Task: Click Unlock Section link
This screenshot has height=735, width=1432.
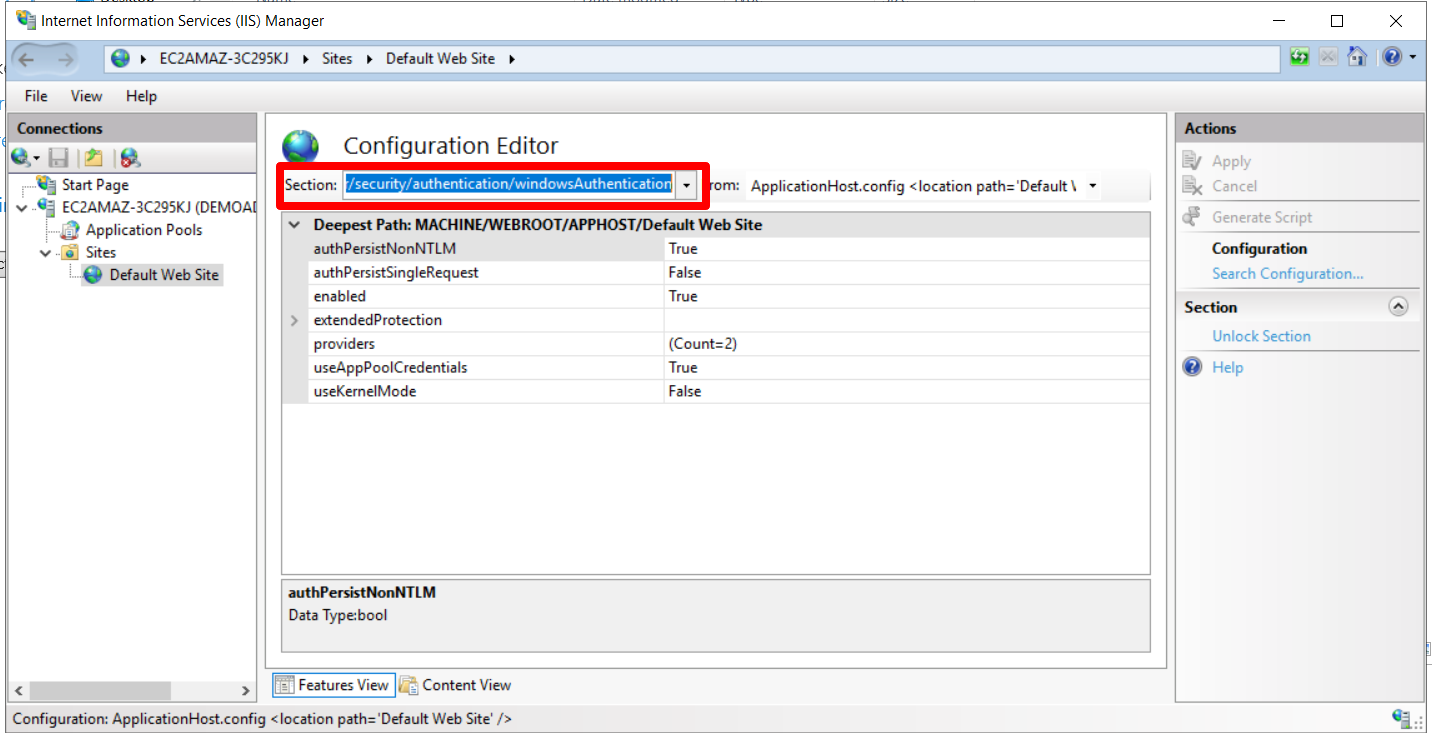Action: point(1261,336)
